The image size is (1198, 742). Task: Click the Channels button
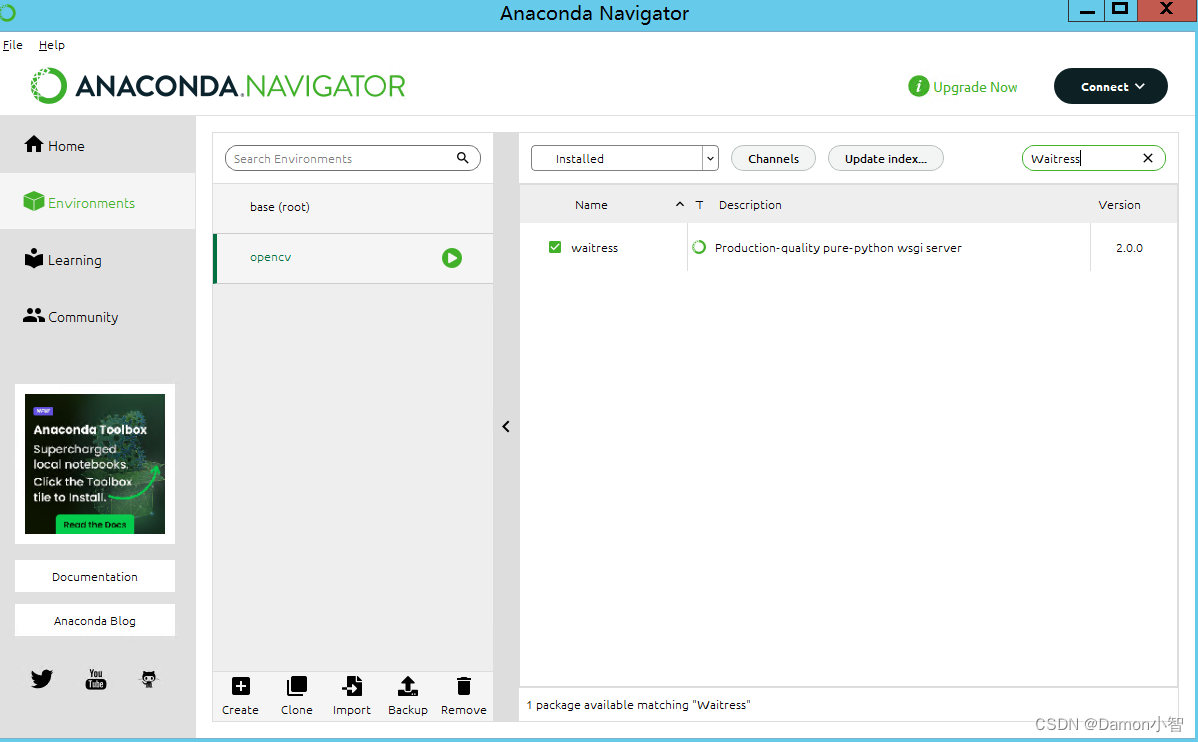point(773,158)
